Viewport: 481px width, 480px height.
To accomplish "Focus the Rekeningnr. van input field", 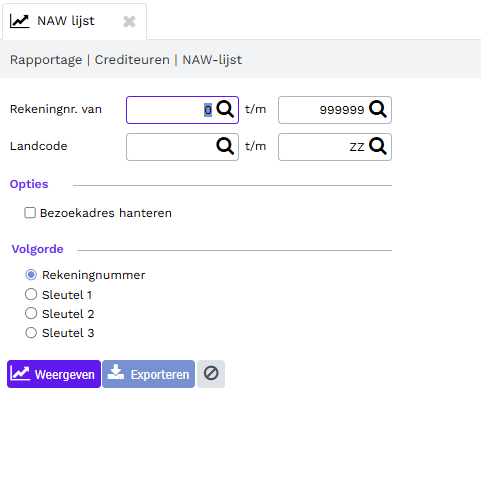I will coord(182,110).
